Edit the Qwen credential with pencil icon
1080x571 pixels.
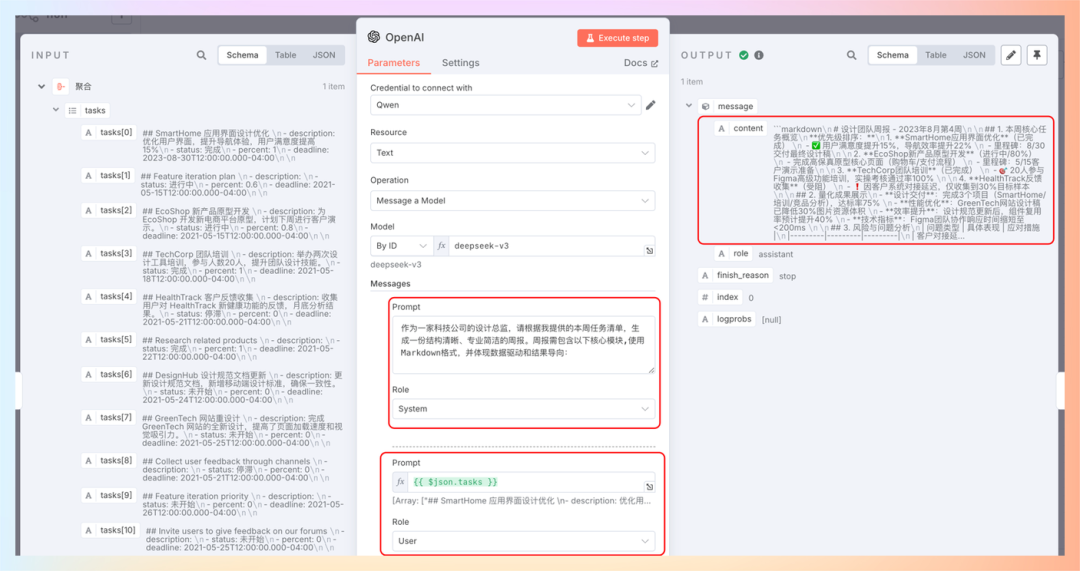pos(650,105)
